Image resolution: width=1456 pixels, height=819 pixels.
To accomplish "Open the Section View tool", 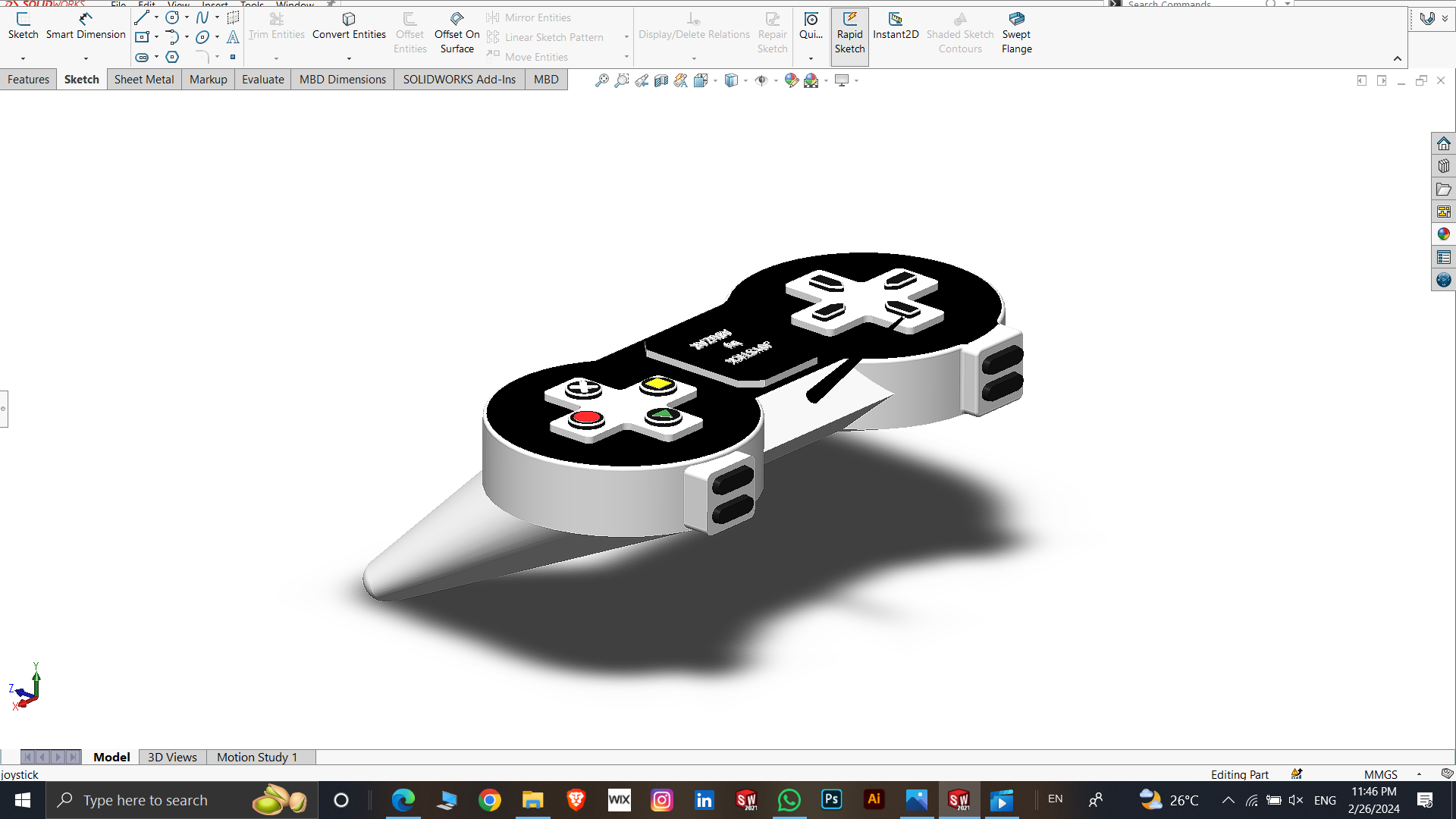I will 661,80.
